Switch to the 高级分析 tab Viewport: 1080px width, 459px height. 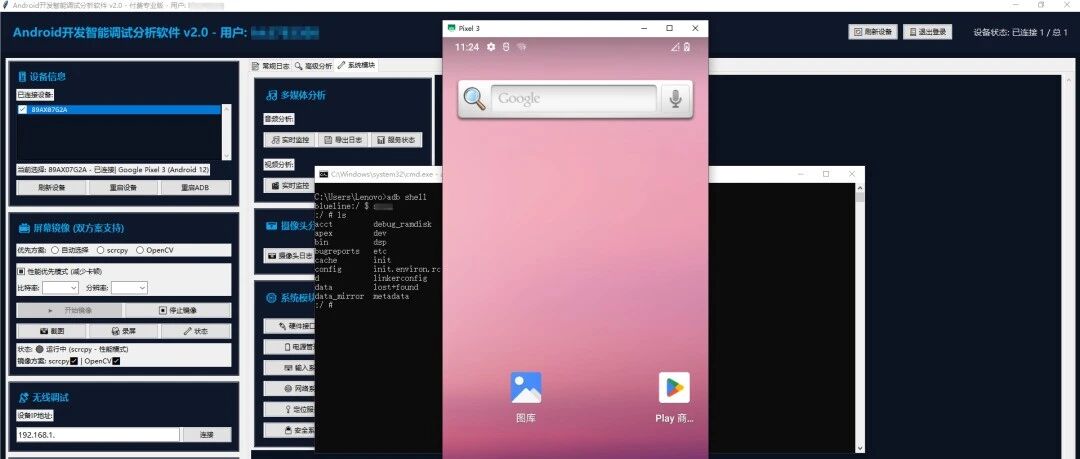pyautogui.click(x=313, y=65)
